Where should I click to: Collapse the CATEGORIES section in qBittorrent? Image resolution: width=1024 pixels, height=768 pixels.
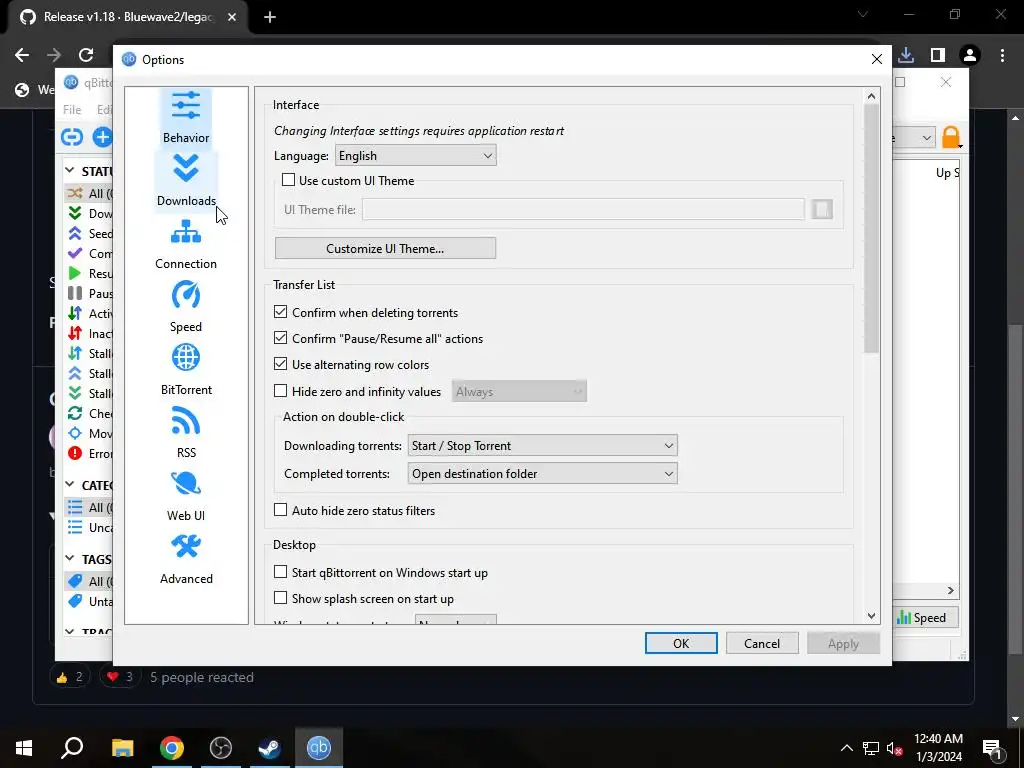70,485
